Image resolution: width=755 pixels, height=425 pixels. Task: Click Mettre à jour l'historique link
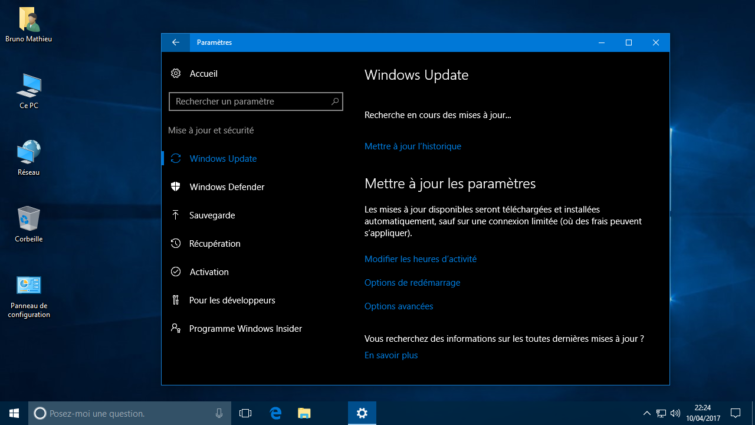(413, 146)
